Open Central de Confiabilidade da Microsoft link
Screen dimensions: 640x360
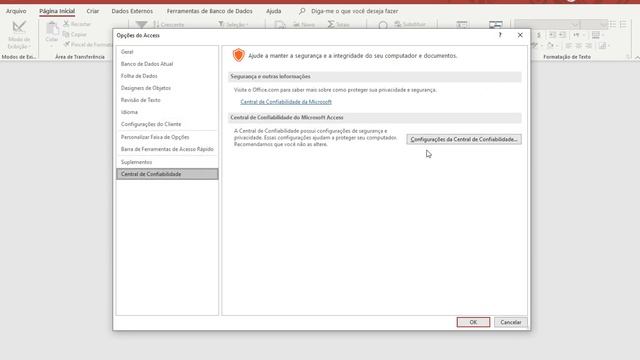coord(286,102)
